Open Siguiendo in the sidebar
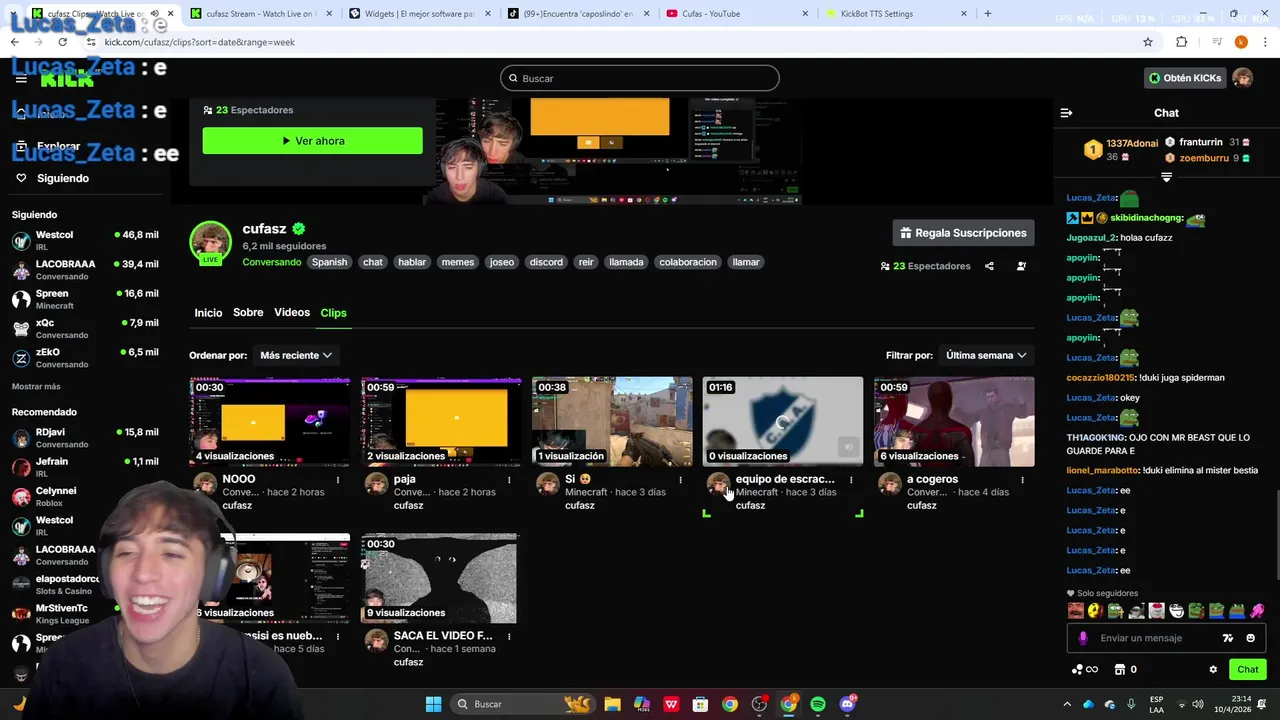The image size is (1280, 720). click(x=62, y=178)
